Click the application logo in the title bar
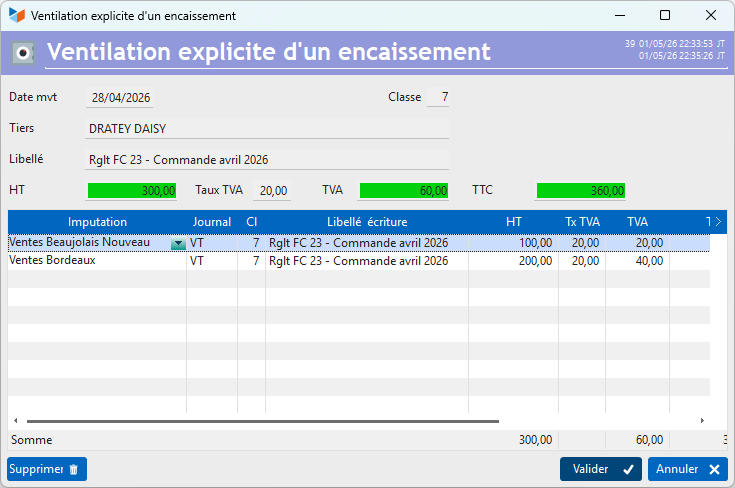Viewport: 735px width, 488px height. point(17,15)
